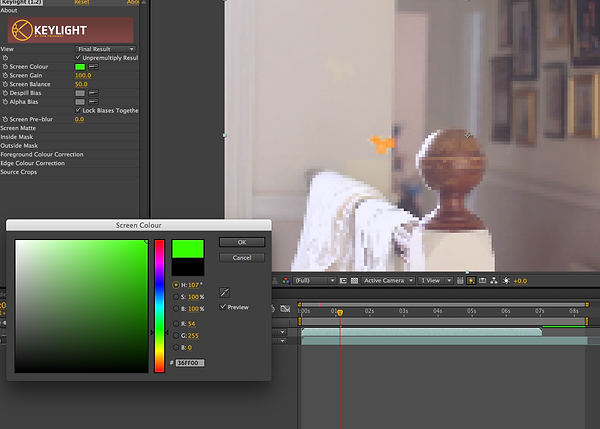Pick Screen Colour with its eyedropper
Image resolution: width=600 pixels, height=429 pixels.
(93, 67)
